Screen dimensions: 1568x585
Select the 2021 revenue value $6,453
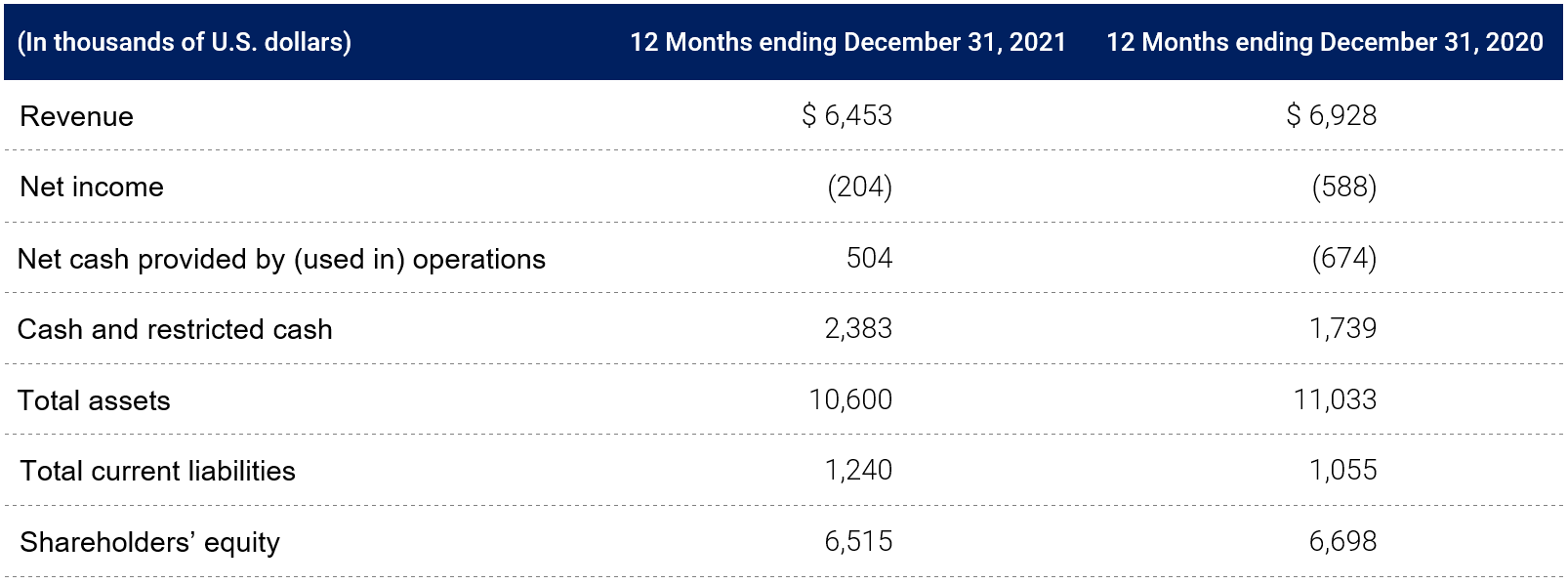coord(846,115)
